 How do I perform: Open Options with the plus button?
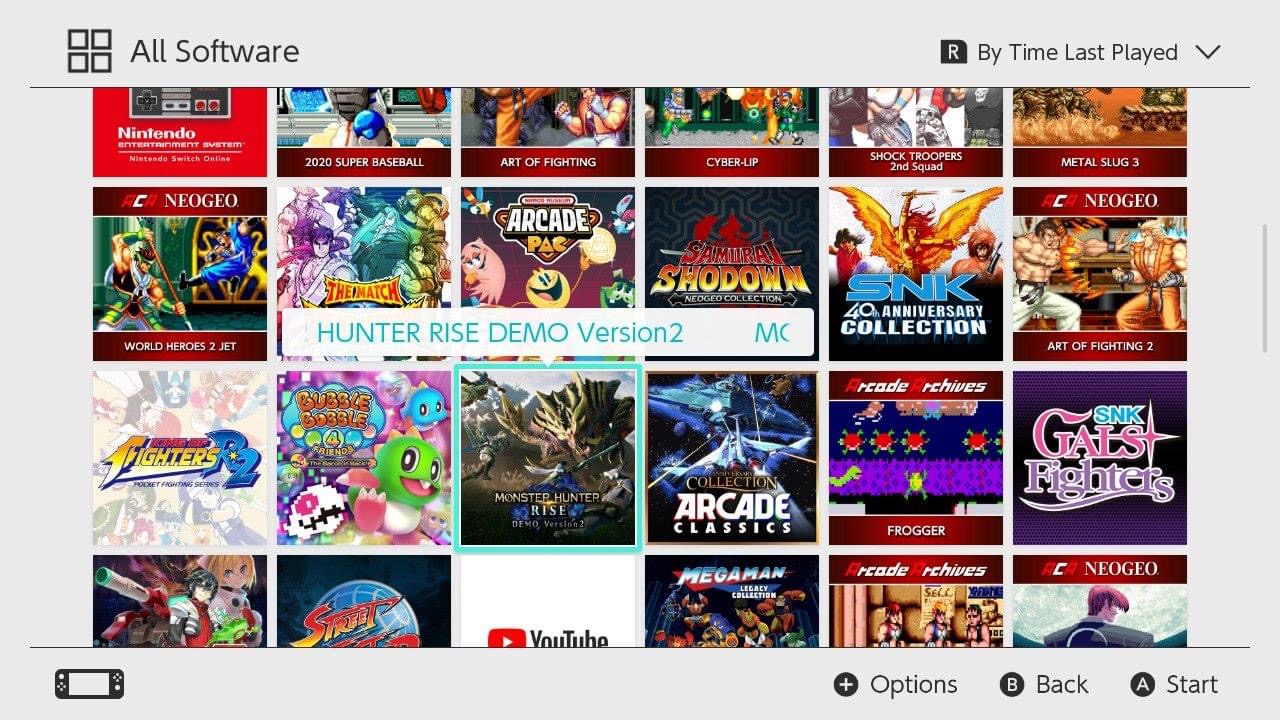[896, 684]
